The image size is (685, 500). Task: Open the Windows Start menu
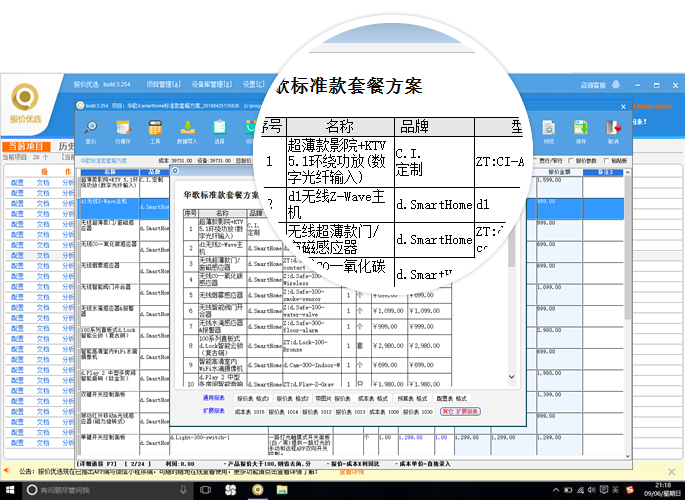[10, 490]
